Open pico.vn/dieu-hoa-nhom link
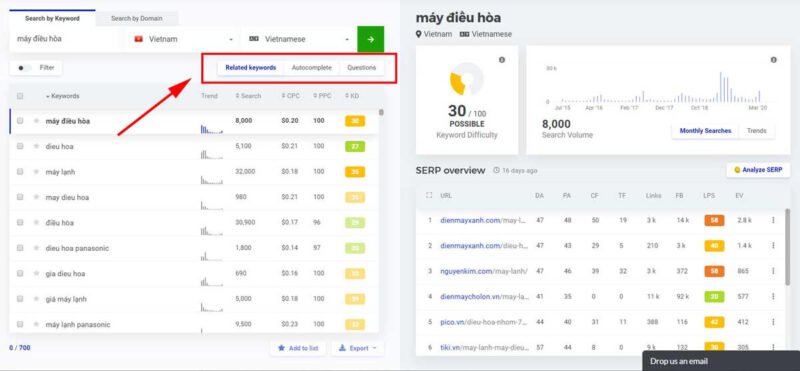 [484, 322]
